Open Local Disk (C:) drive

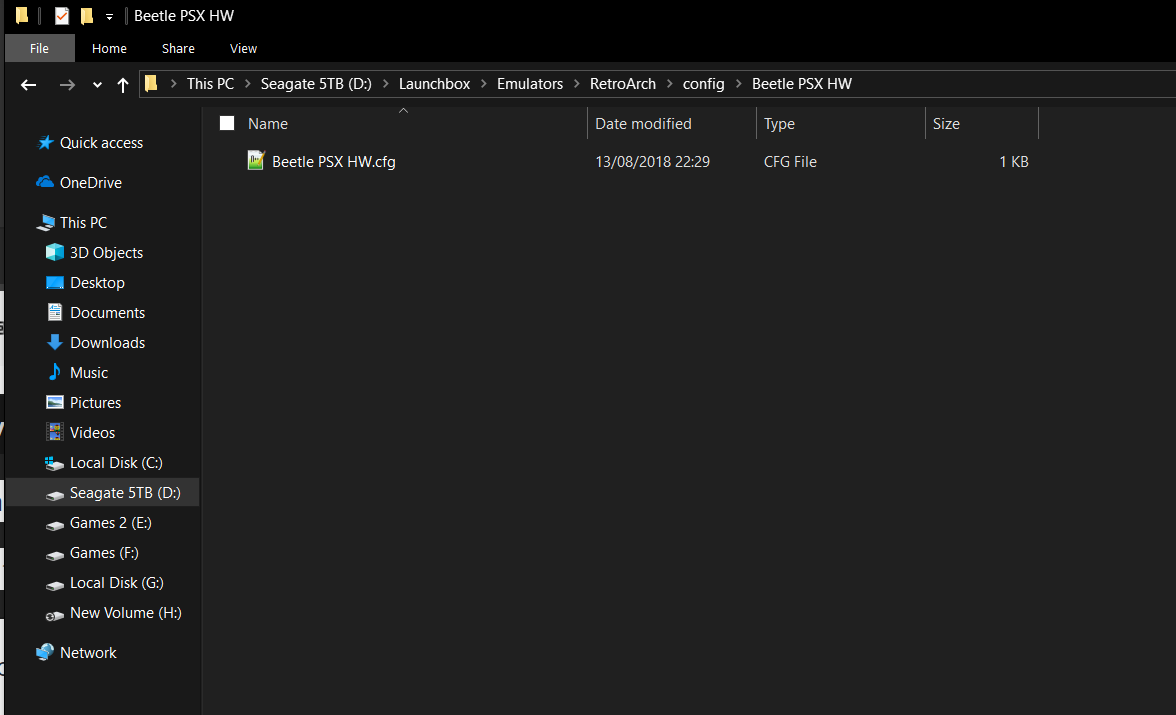116,463
